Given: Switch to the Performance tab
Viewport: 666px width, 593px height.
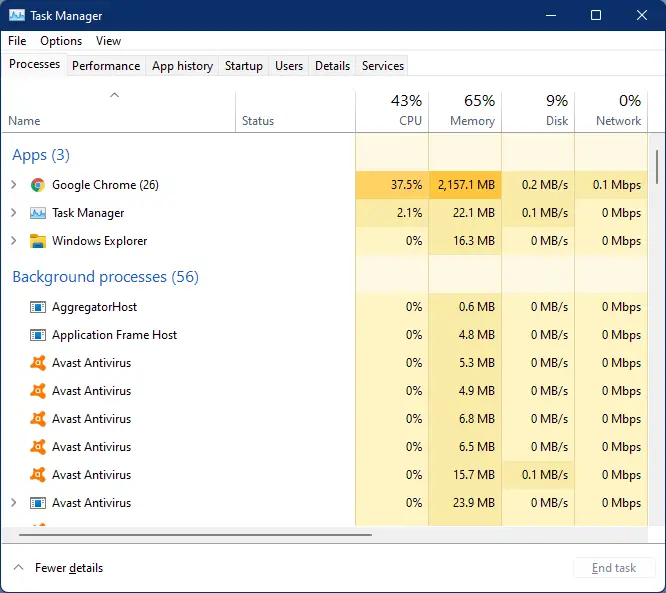Looking at the screenshot, I should [106, 66].
